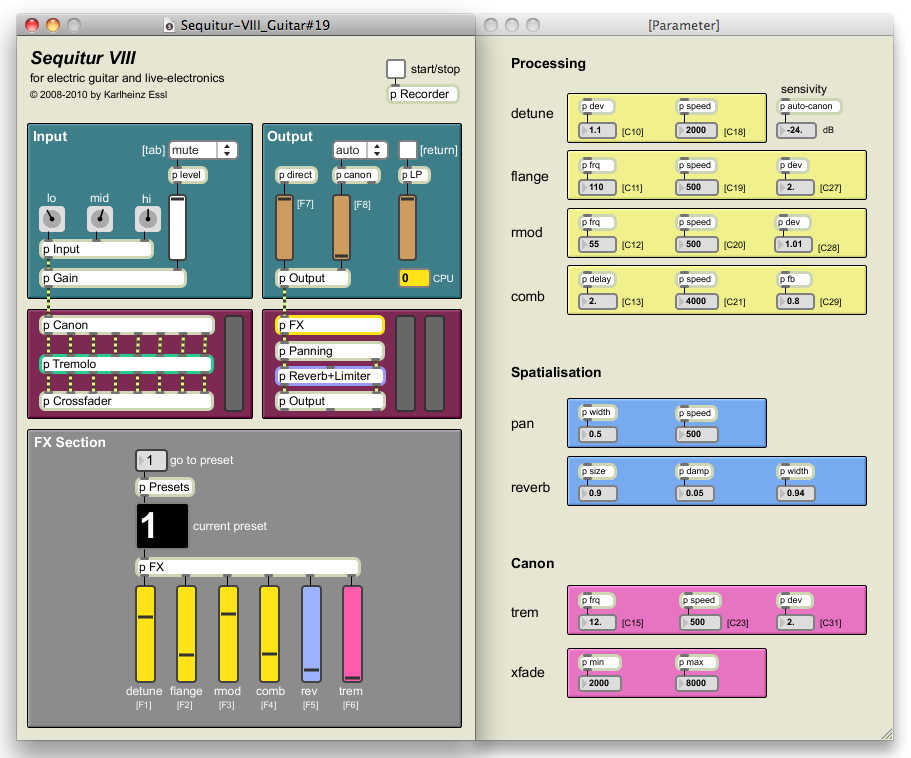Viewport: 911px width, 758px height.
Task: Open the mute input mode dropdown
Action: coord(203,150)
